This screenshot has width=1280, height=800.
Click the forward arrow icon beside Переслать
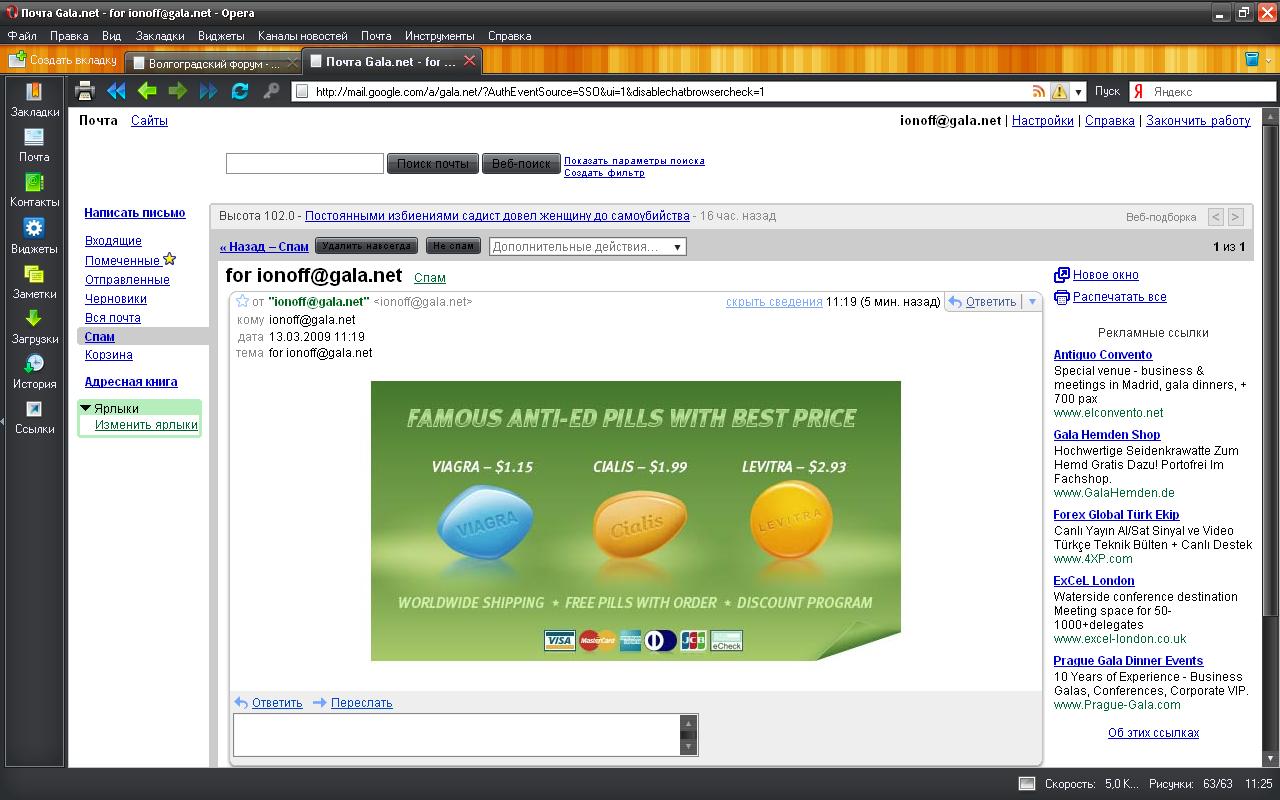click(320, 703)
